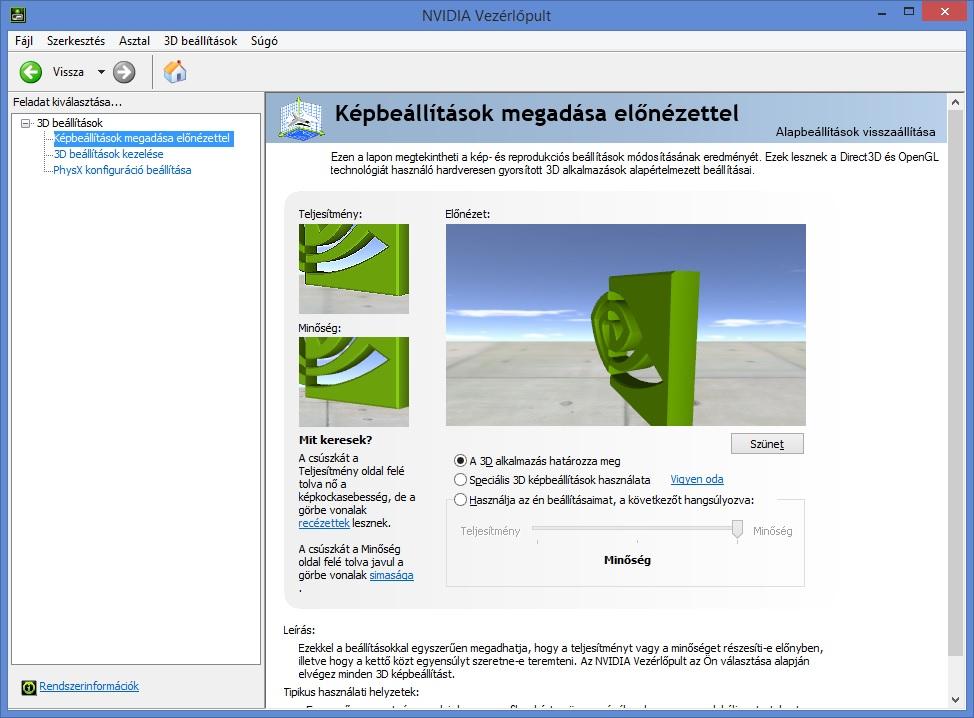
Task: Click the Teljesítmény preview thumbnail
Action: pos(354,269)
